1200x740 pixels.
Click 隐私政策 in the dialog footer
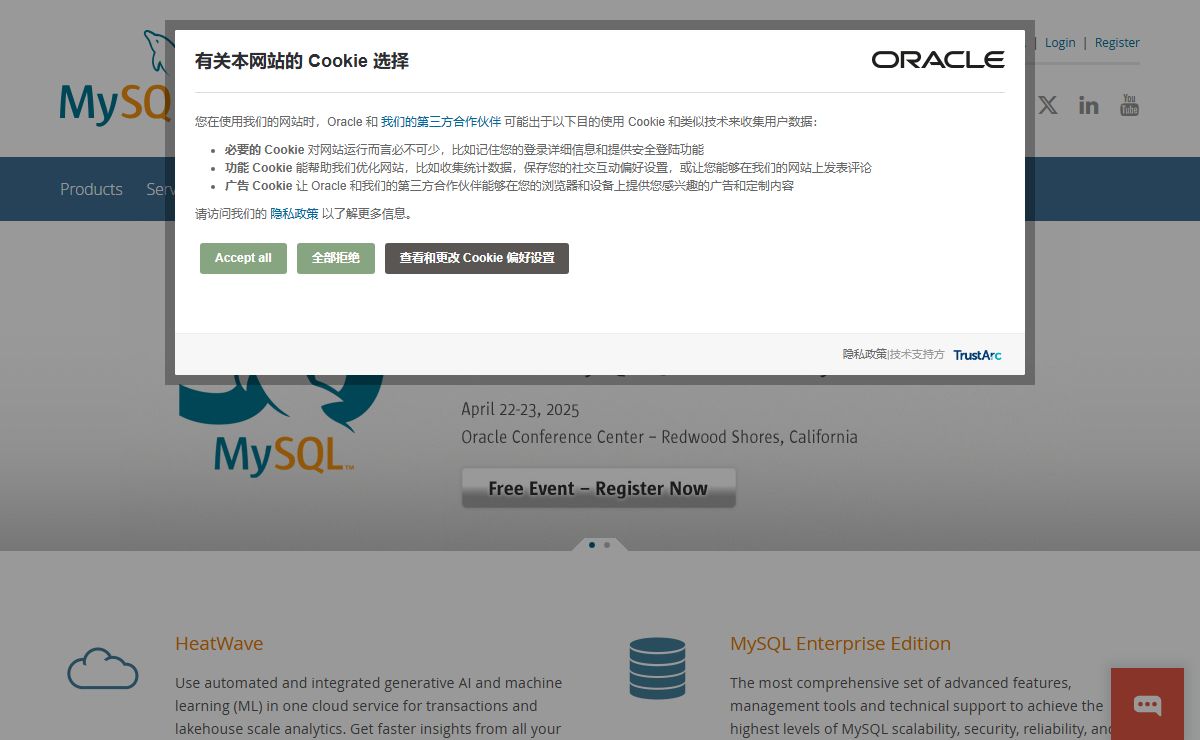point(864,354)
